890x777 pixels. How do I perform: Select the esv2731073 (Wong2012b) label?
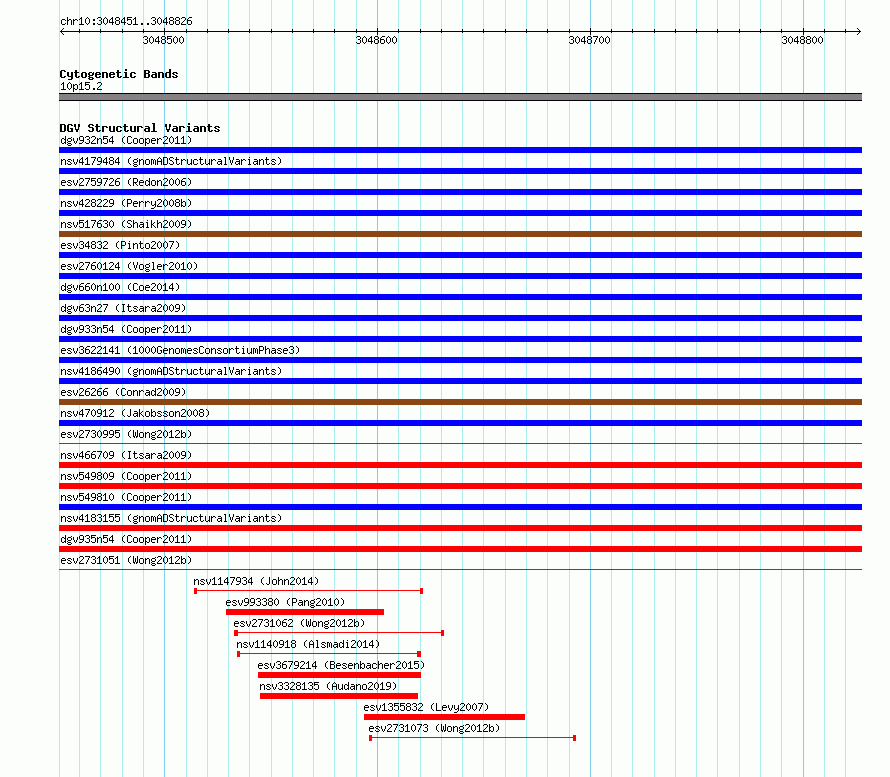[x=434, y=728]
